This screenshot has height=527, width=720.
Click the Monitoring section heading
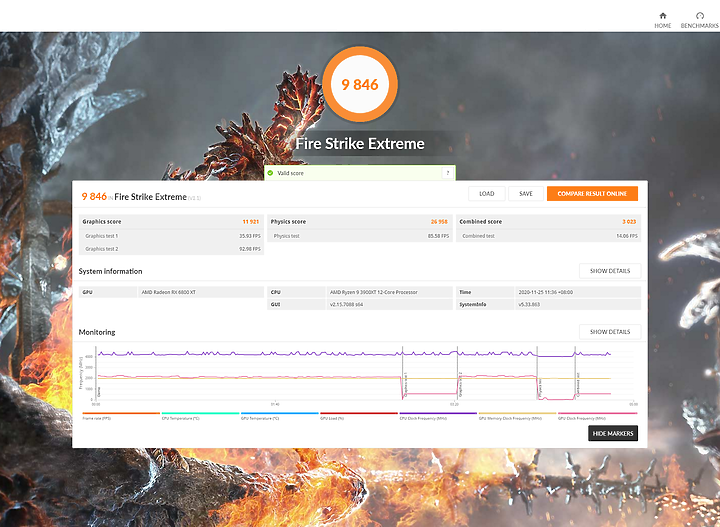click(x=97, y=332)
